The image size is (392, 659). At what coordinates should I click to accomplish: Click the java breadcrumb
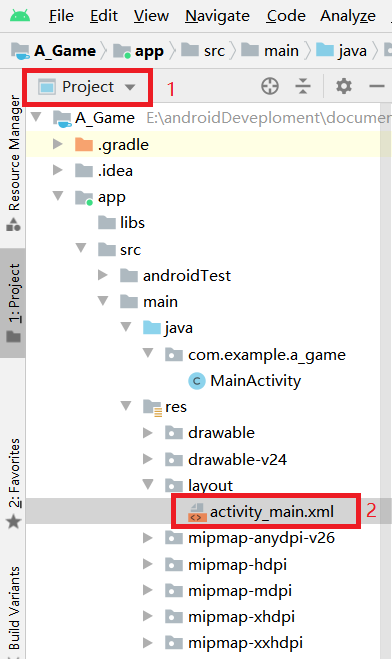(x=341, y=51)
